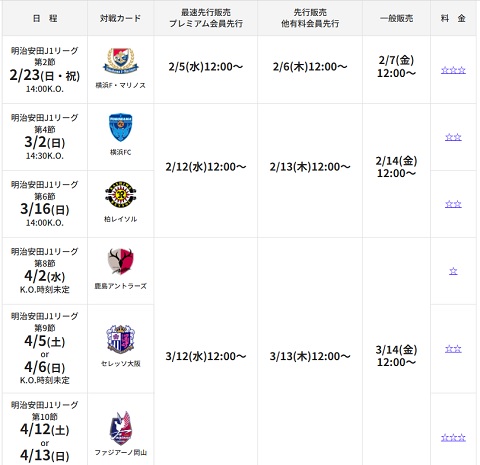Open one-star price link for 4/2 match
The image size is (480, 465).
click(x=453, y=271)
